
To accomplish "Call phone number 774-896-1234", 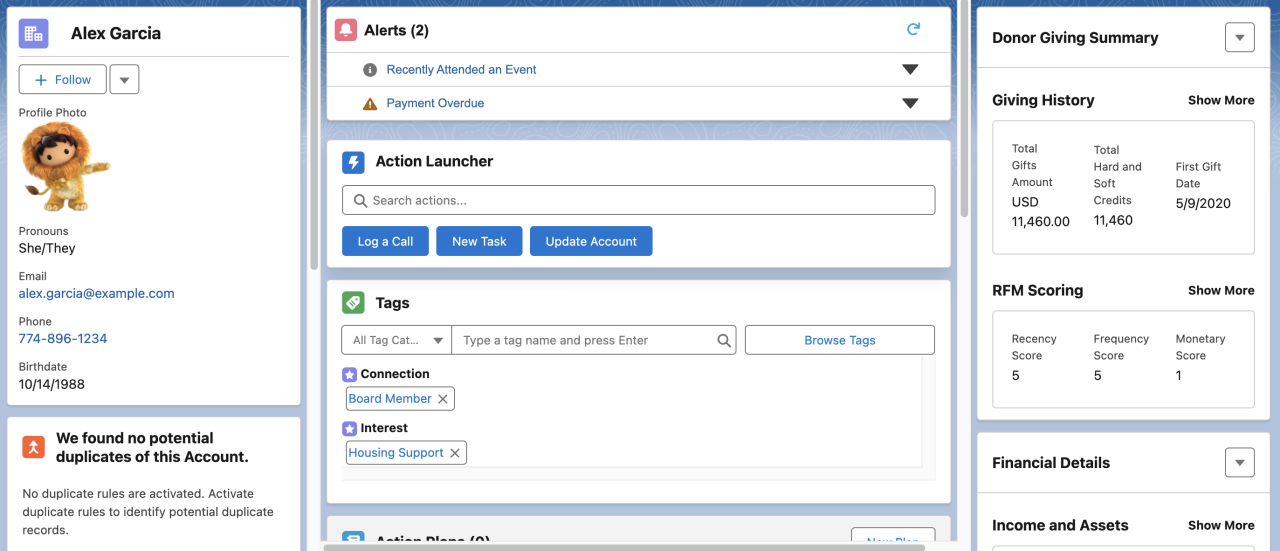I will click(x=63, y=339).
